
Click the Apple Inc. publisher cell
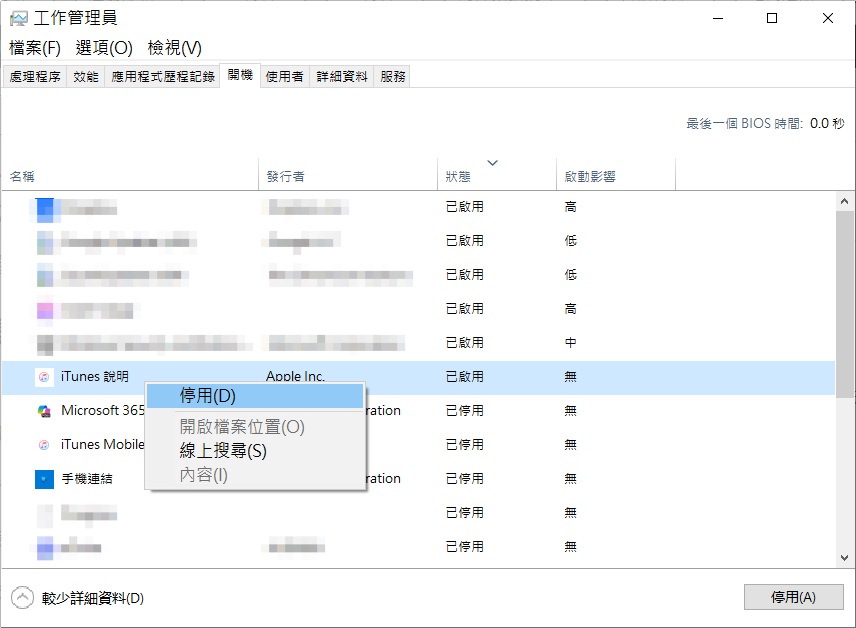click(295, 376)
